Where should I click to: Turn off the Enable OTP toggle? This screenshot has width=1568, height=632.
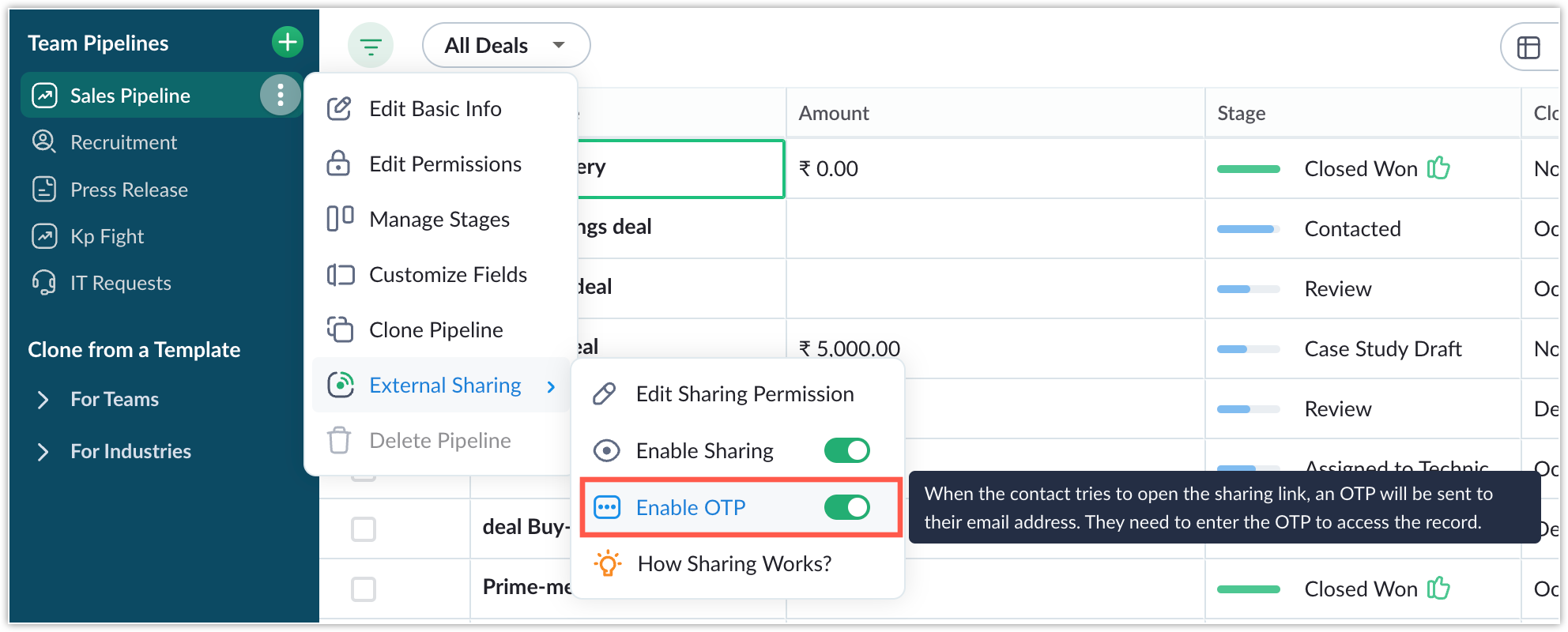pos(846,507)
